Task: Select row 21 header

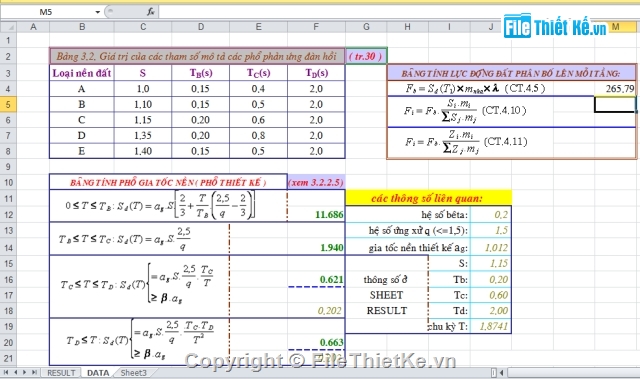Action: tap(8, 358)
